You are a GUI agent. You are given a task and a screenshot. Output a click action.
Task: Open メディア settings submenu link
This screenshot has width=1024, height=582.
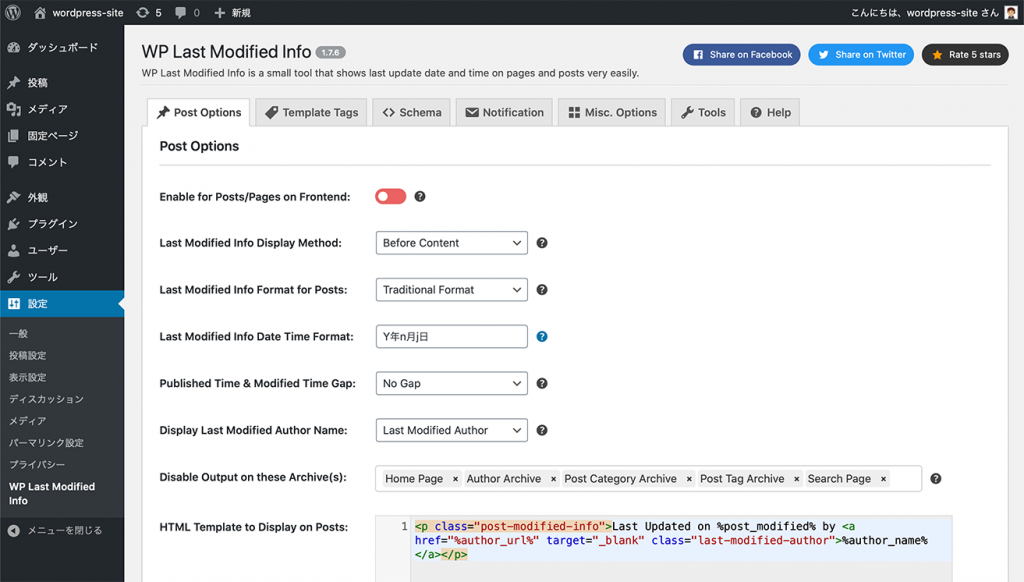(27, 421)
